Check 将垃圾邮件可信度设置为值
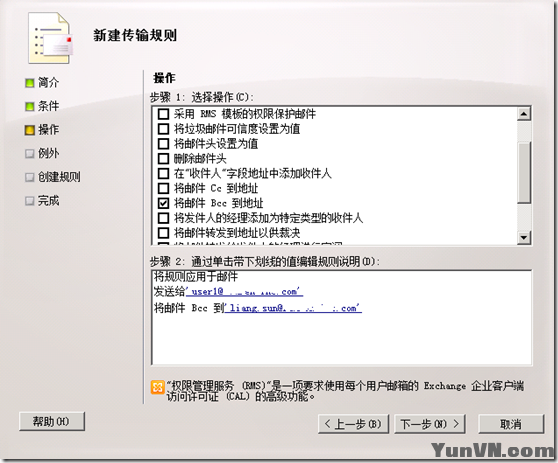The image size is (558, 463). click(x=163, y=129)
